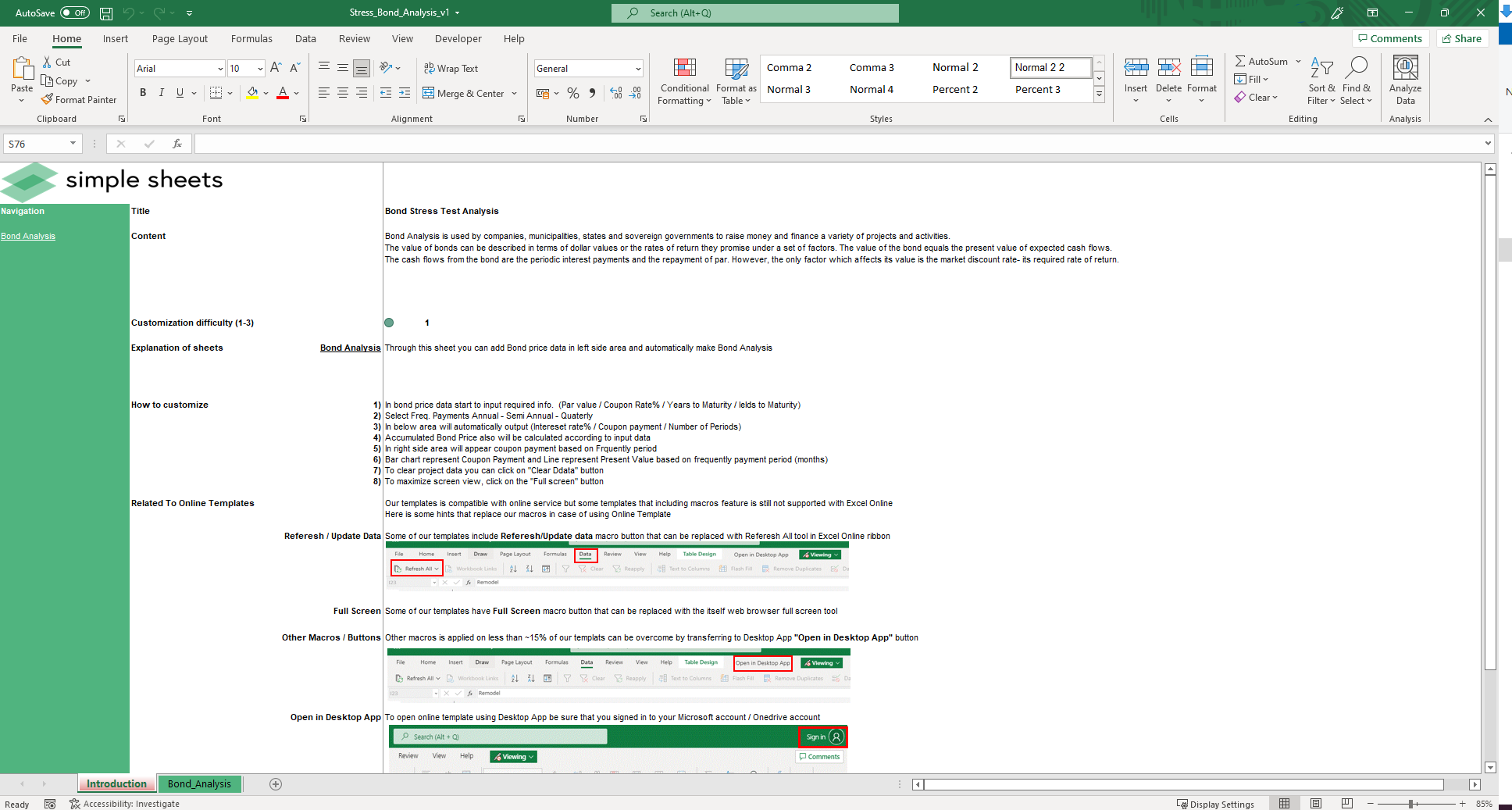Image resolution: width=1512 pixels, height=810 pixels.
Task: Click the Search box in title bar
Action: tap(755, 13)
